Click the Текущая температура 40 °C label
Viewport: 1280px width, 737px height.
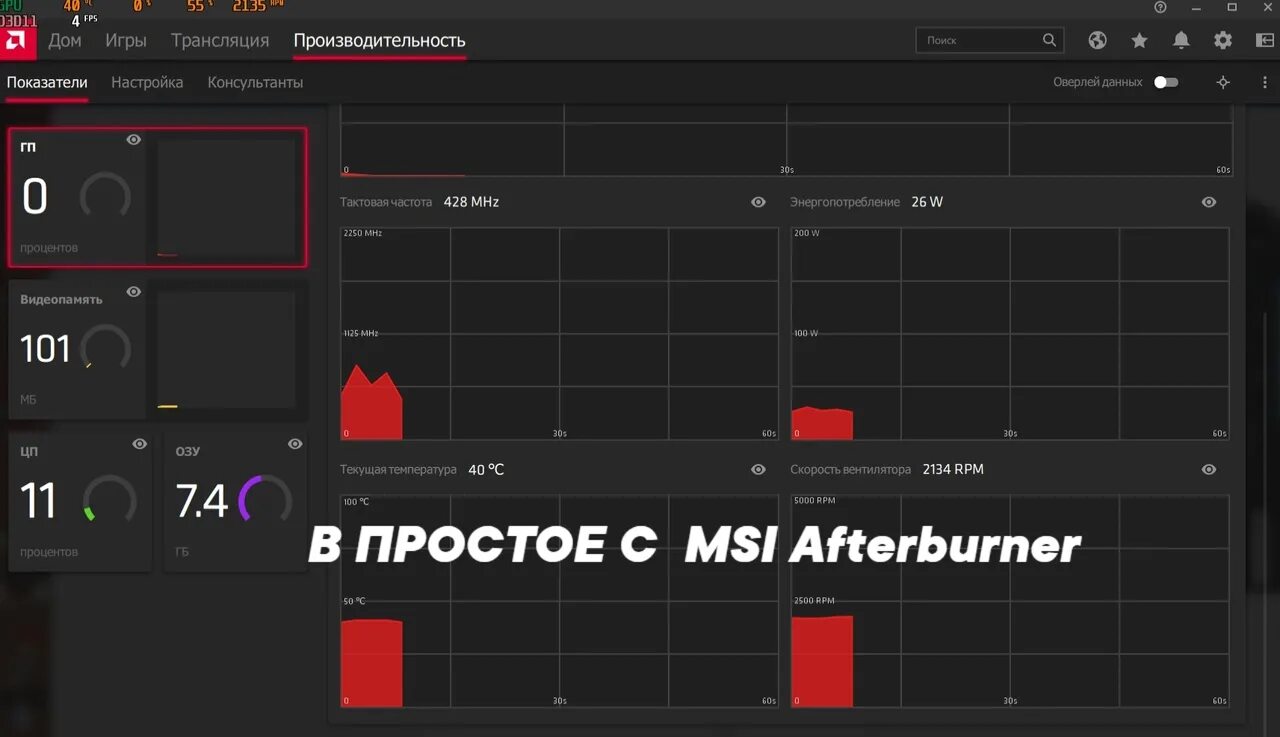tap(422, 469)
